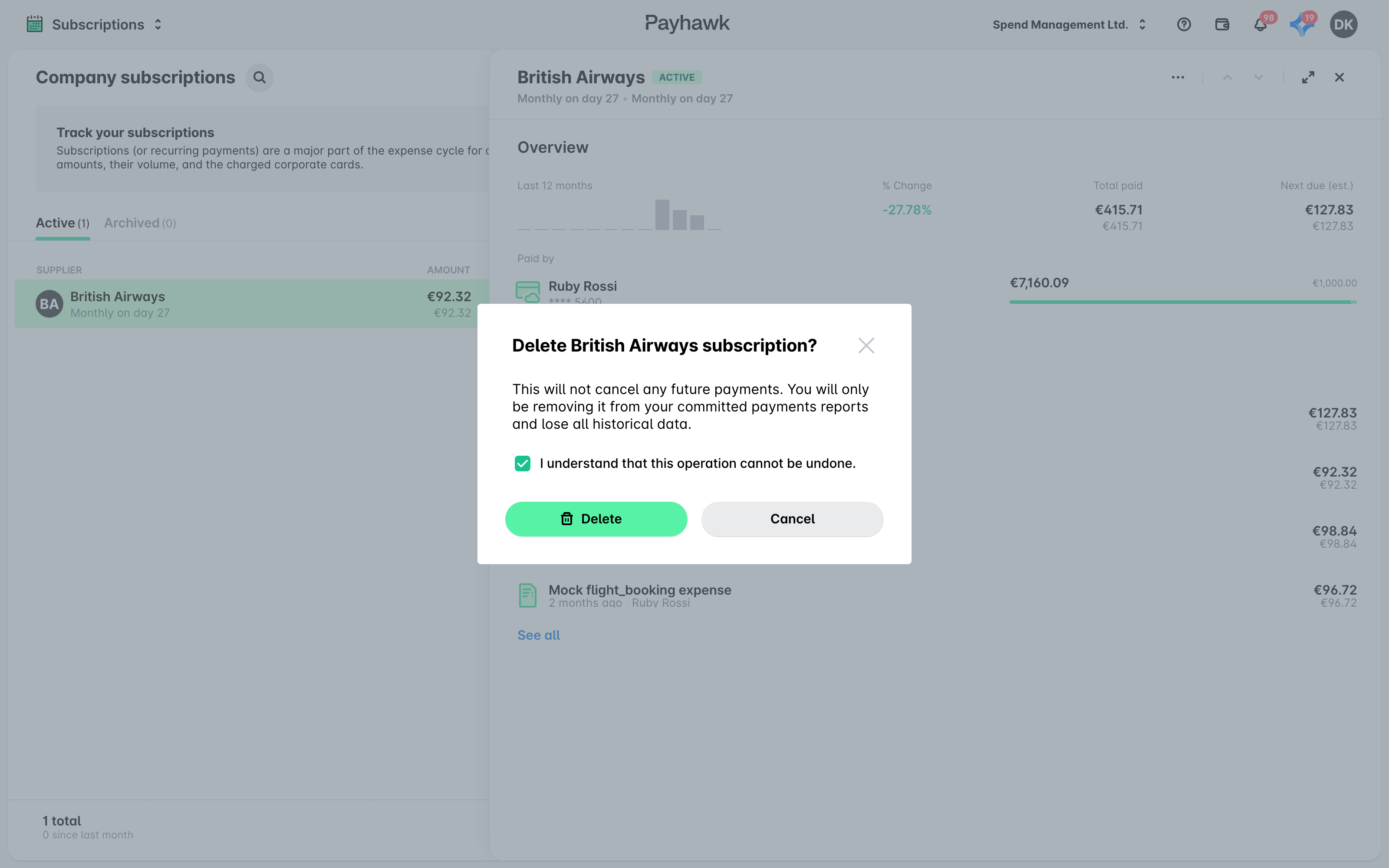Open the See all expenses link
The image size is (1389, 868).
[x=538, y=635]
